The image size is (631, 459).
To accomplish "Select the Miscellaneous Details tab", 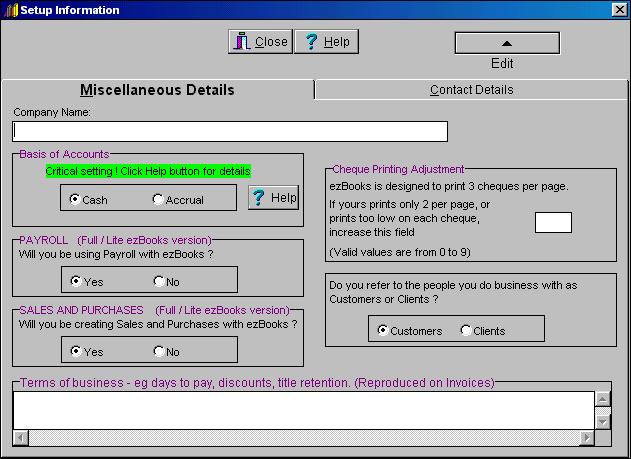I will tap(157, 90).
